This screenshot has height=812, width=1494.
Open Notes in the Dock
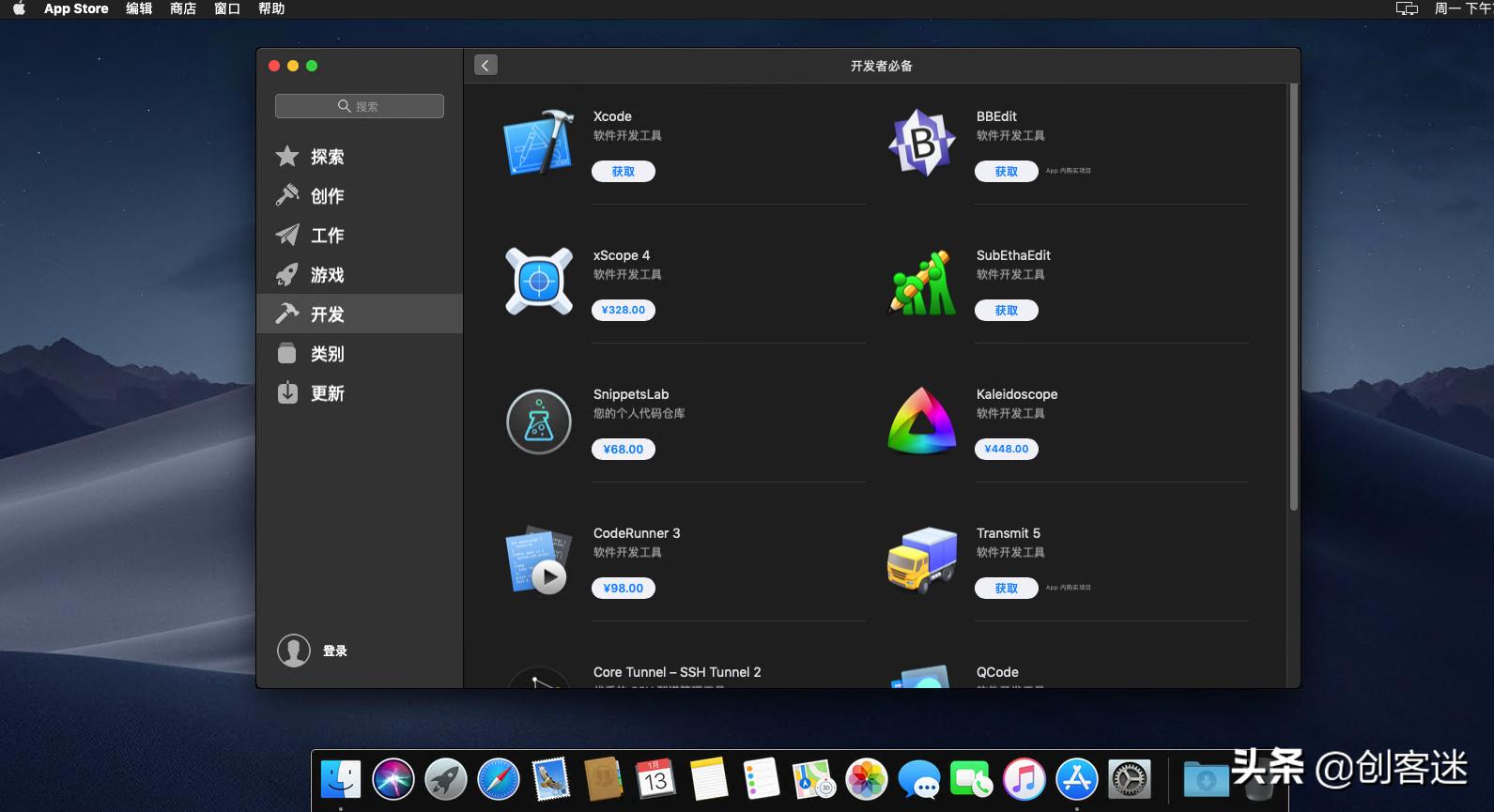709,779
